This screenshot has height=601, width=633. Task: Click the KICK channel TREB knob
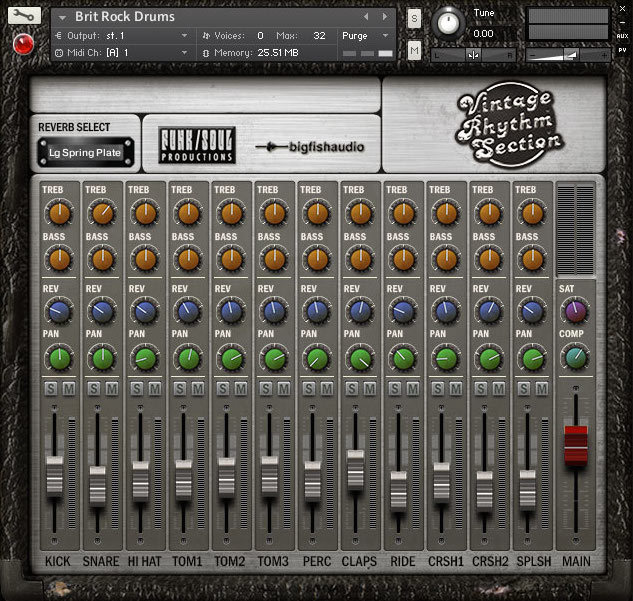(x=58, y=212)
